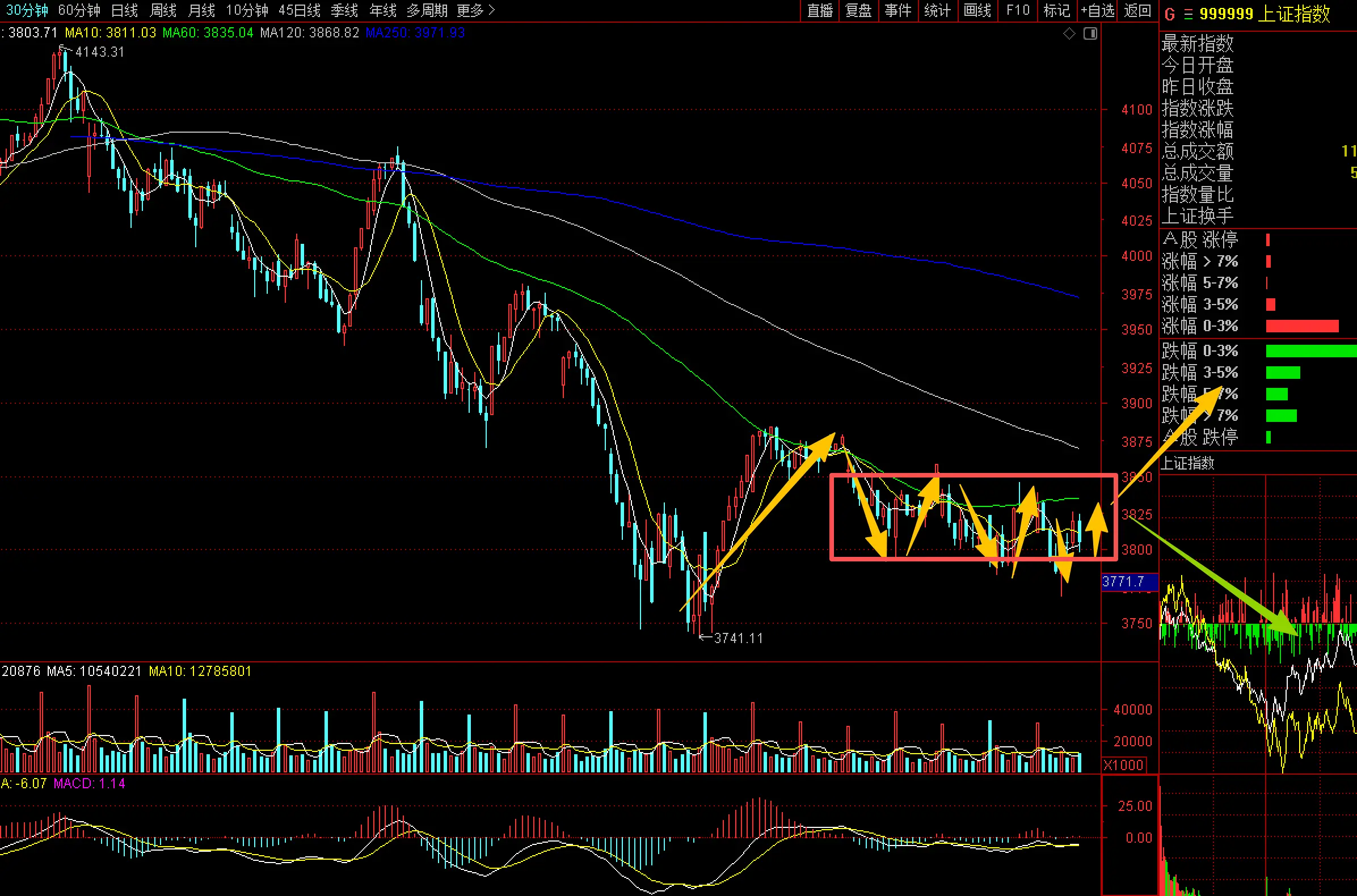
Task: Open the 季线 quarterly chart tab
Action: tap(344, 10)
